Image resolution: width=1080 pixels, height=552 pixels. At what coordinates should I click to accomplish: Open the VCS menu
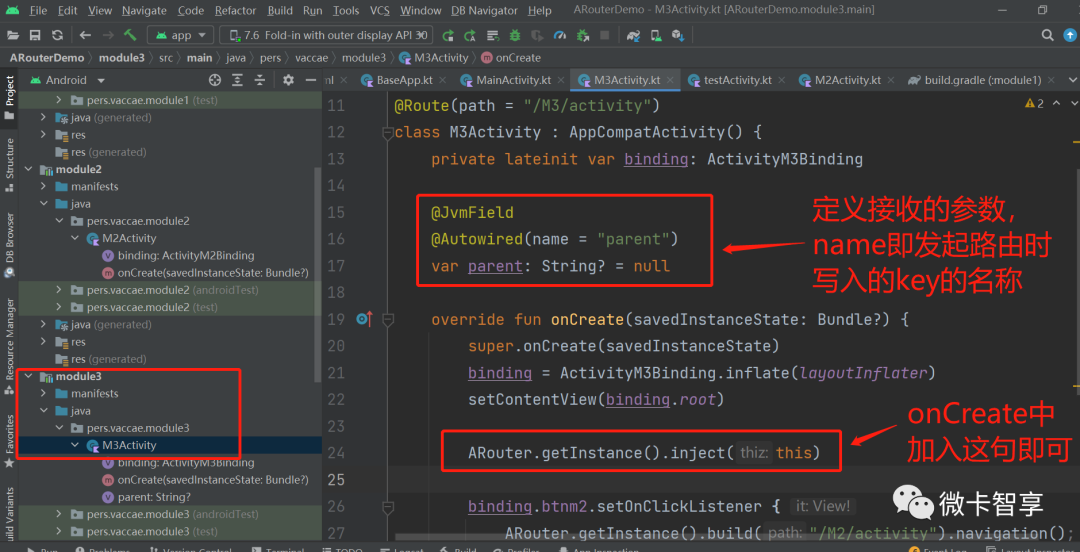point(380,10)
